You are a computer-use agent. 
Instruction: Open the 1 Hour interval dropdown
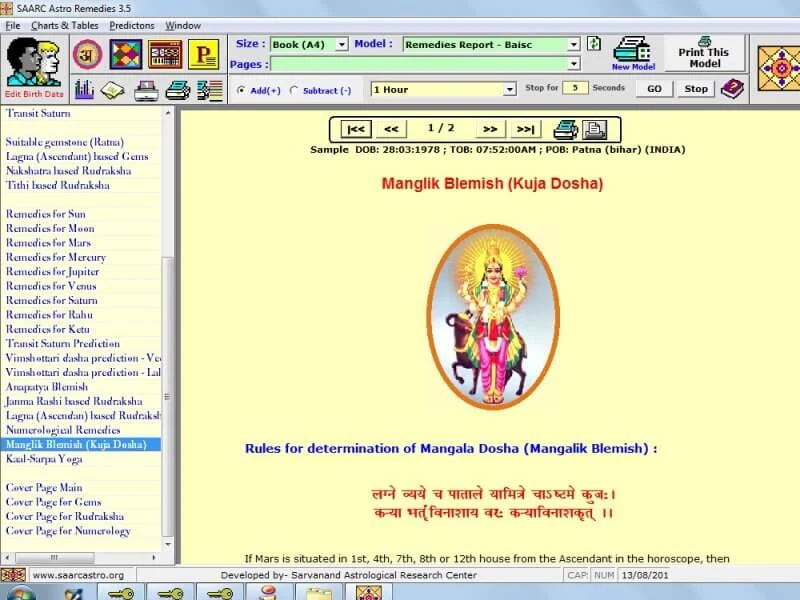pos(509,90)
